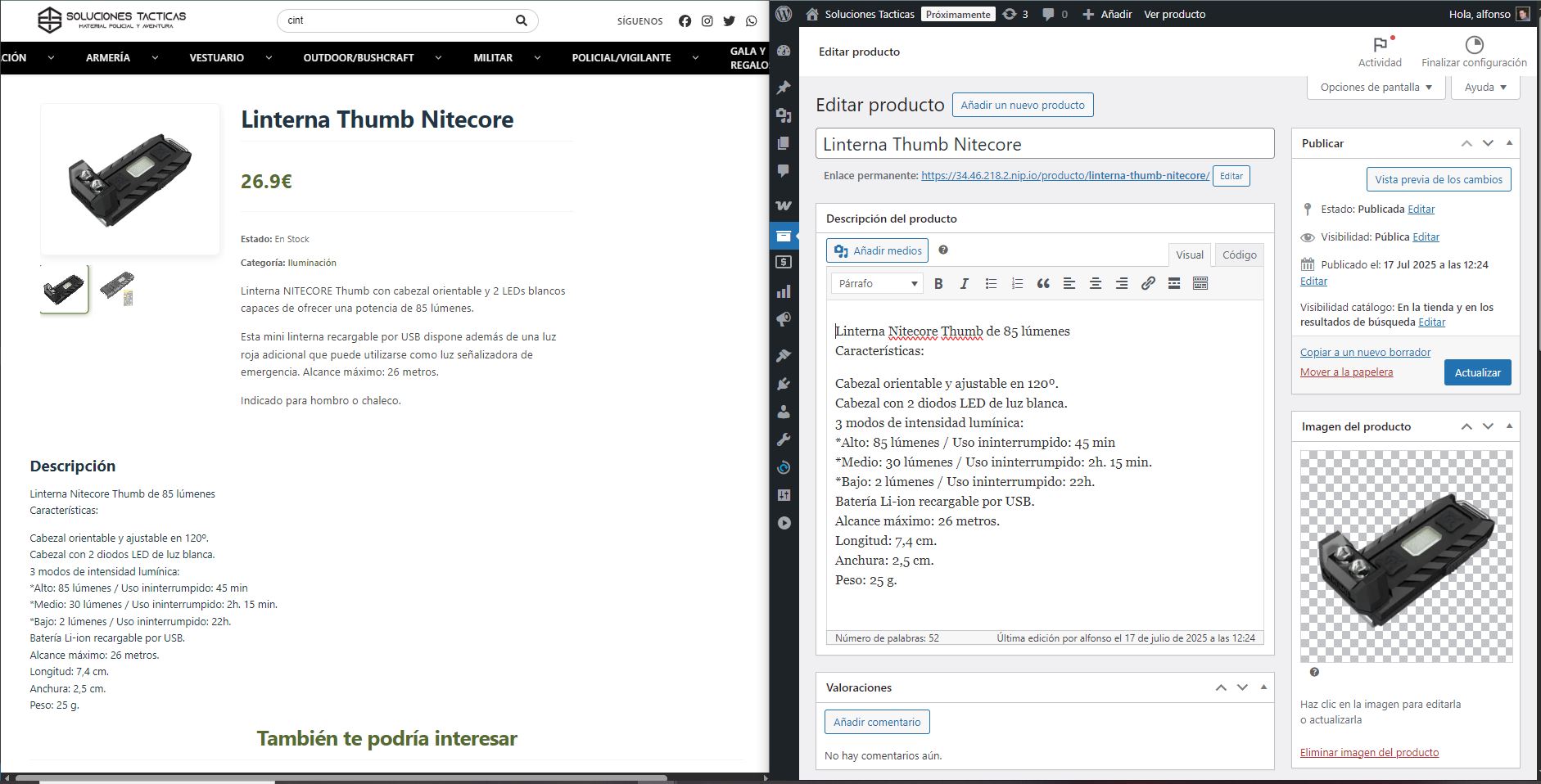The image size is (1541, 784).
Task: Open Users person icon in sidebar
Action: [784, 411]
